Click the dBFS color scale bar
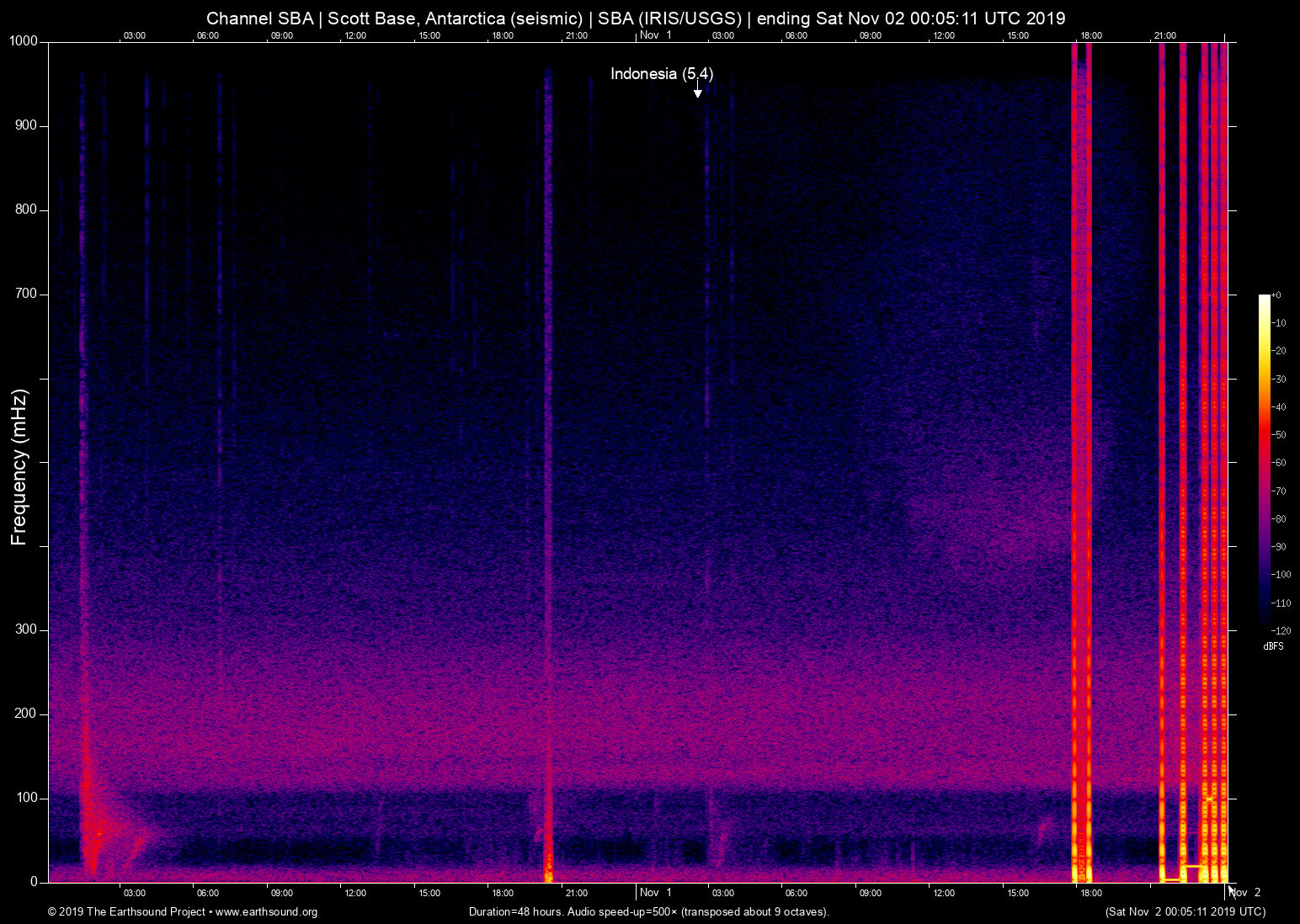The image size is (1300, 924). coord(1263,463)
